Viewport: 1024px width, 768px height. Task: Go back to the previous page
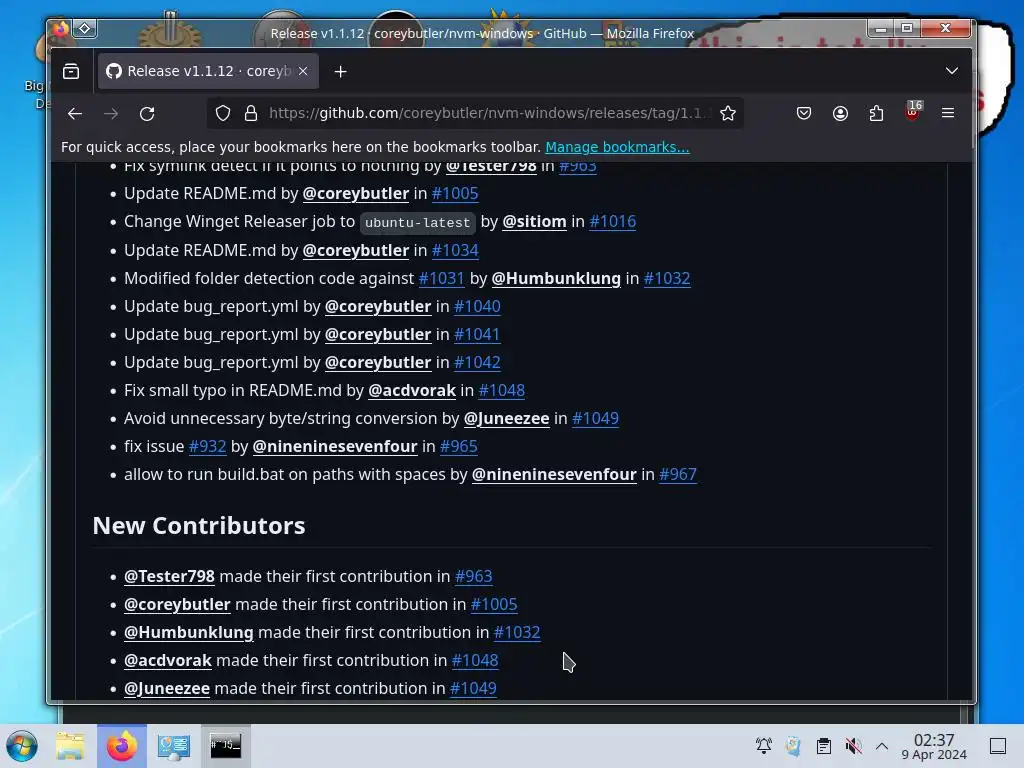coord(75,114)
